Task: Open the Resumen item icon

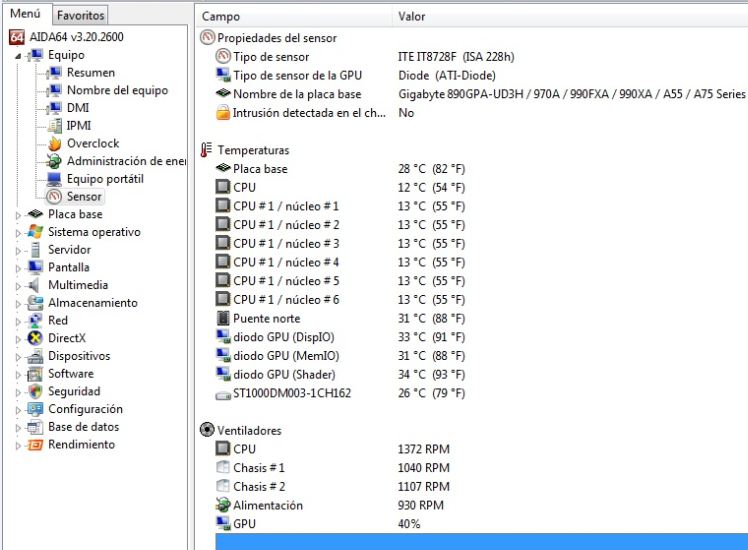Action: (x=55, y=73)
